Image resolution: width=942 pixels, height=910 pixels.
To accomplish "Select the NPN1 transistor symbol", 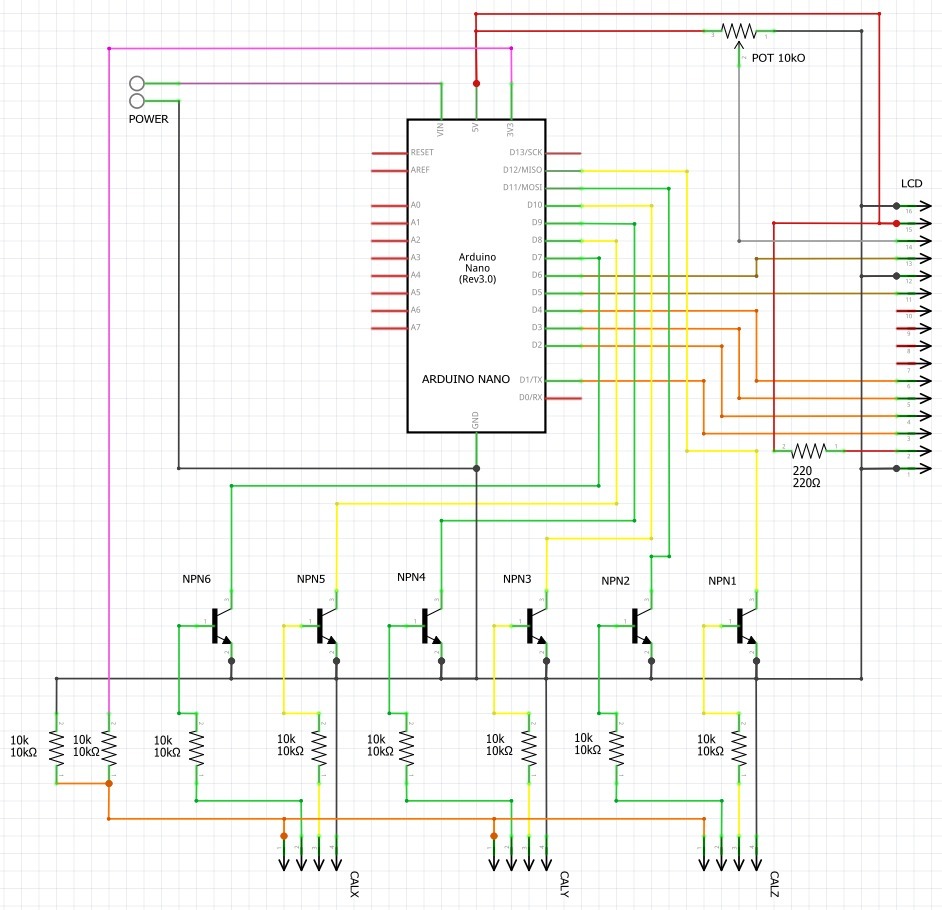I will [x=747, y=626].
